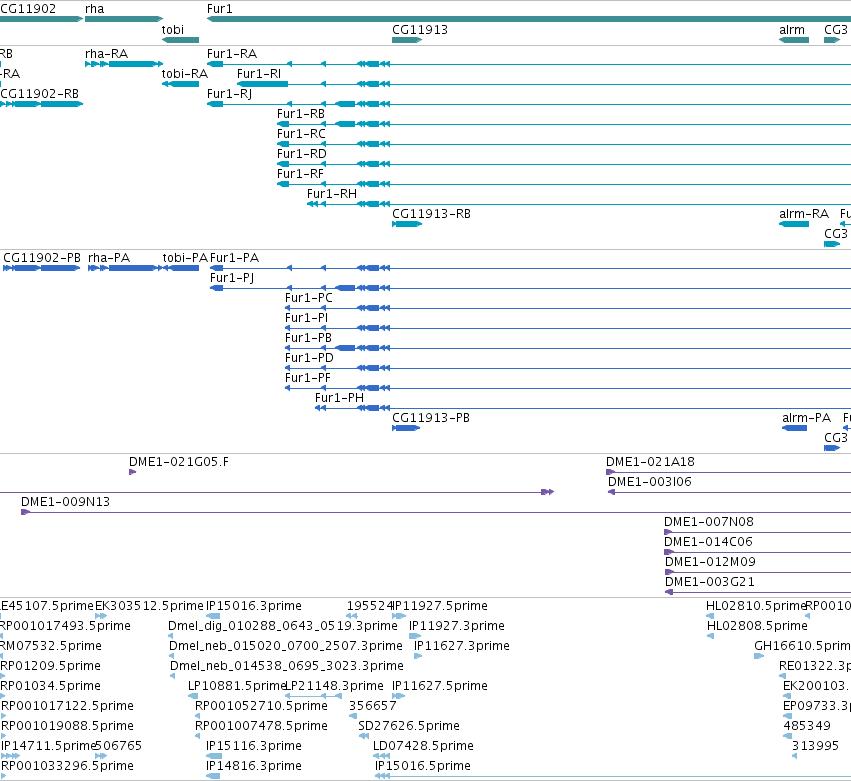
Task: Select EST IP11927.3prime
Action: pos(457,627)
